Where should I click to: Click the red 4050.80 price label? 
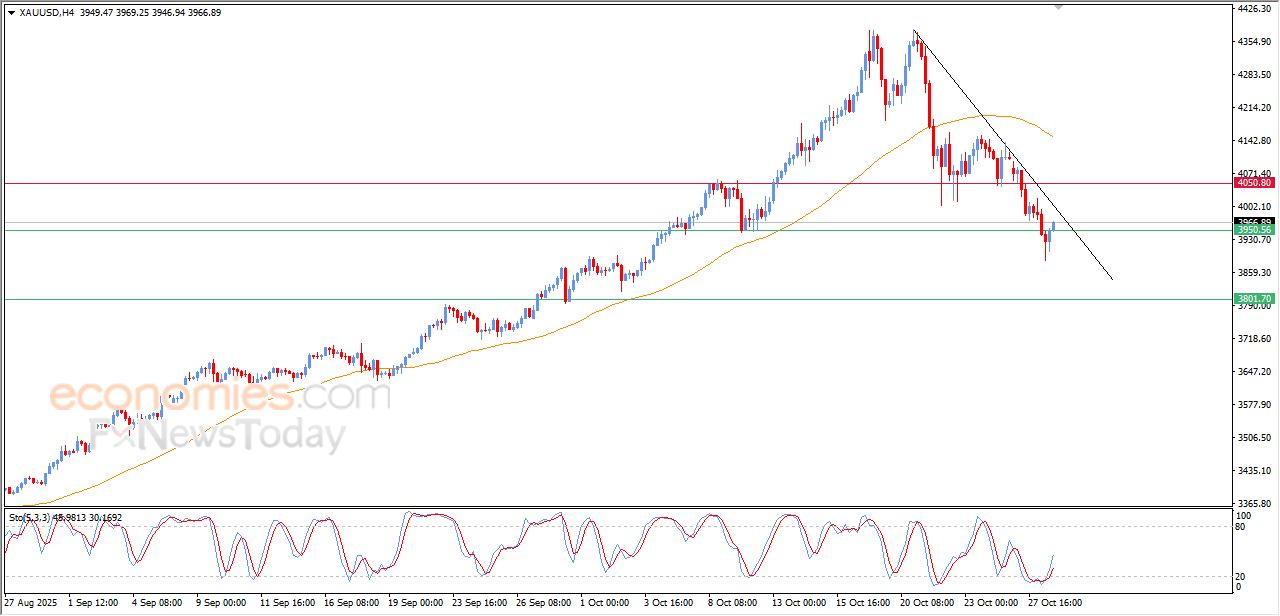[1253, 183]
